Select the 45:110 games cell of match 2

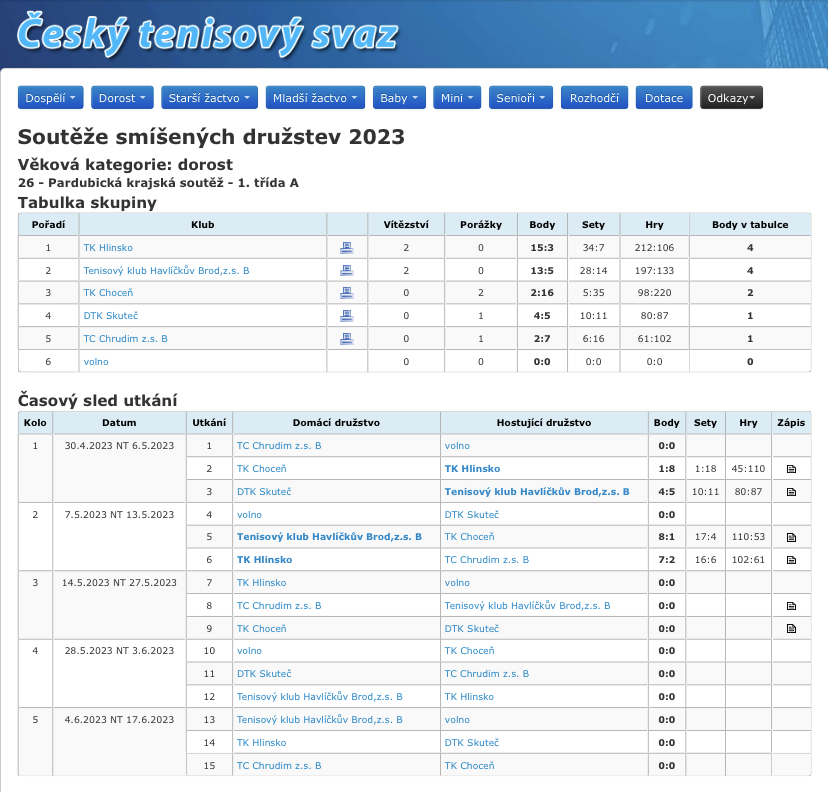pos(748,469)
